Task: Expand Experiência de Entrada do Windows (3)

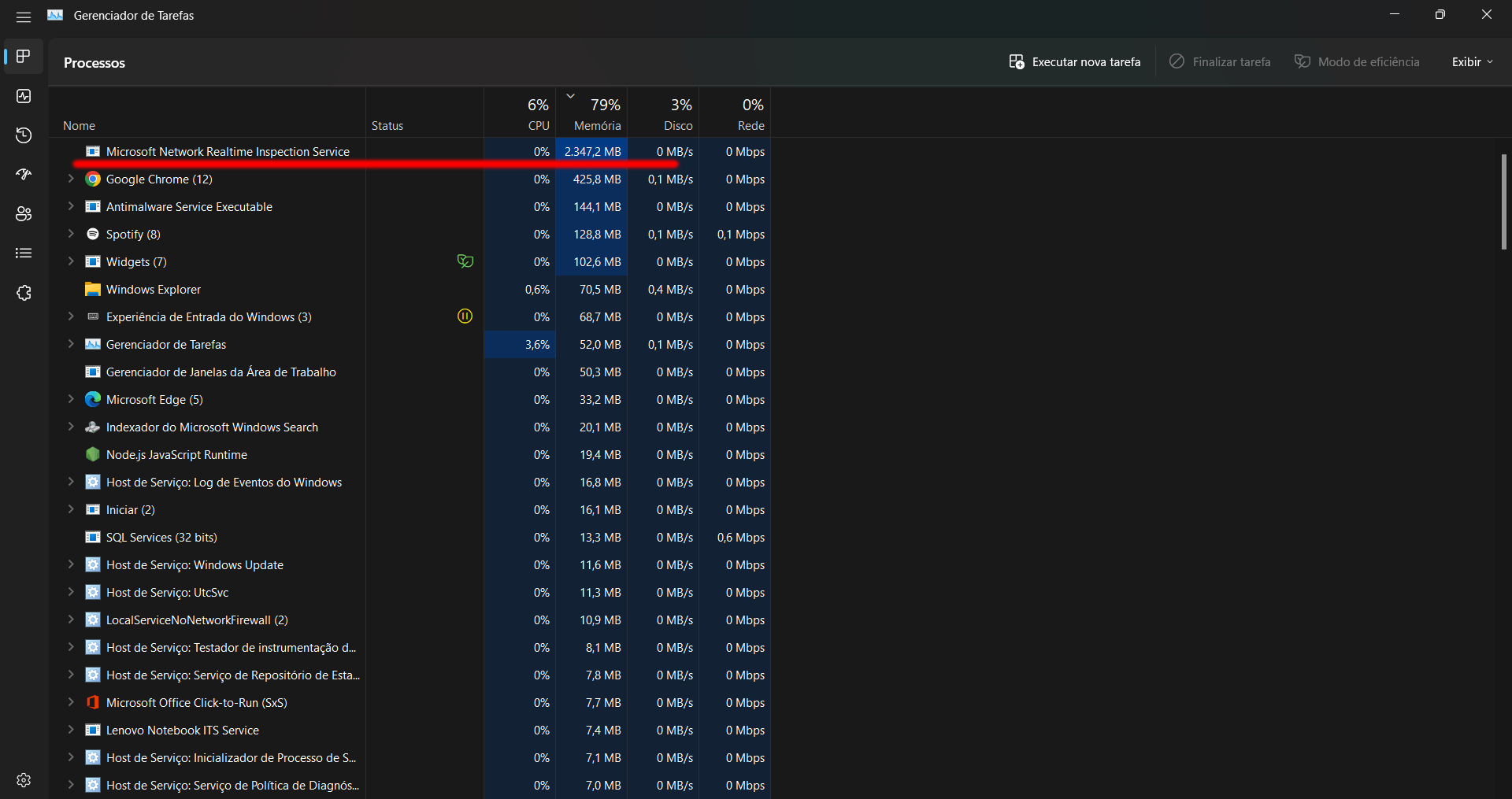Action: [71, 317]
